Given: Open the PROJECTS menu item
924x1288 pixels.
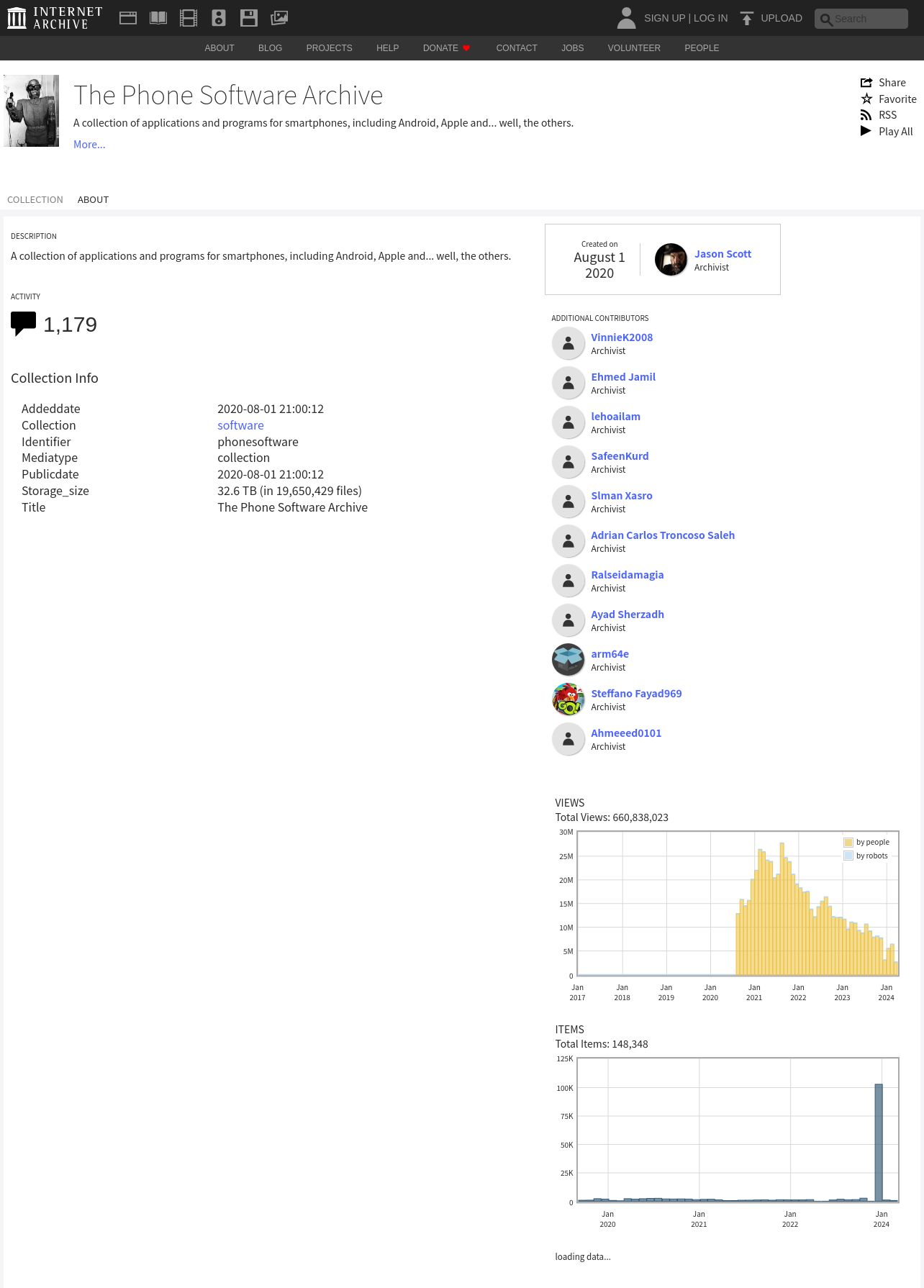Looking at the screenshot, I should (329, 48).
